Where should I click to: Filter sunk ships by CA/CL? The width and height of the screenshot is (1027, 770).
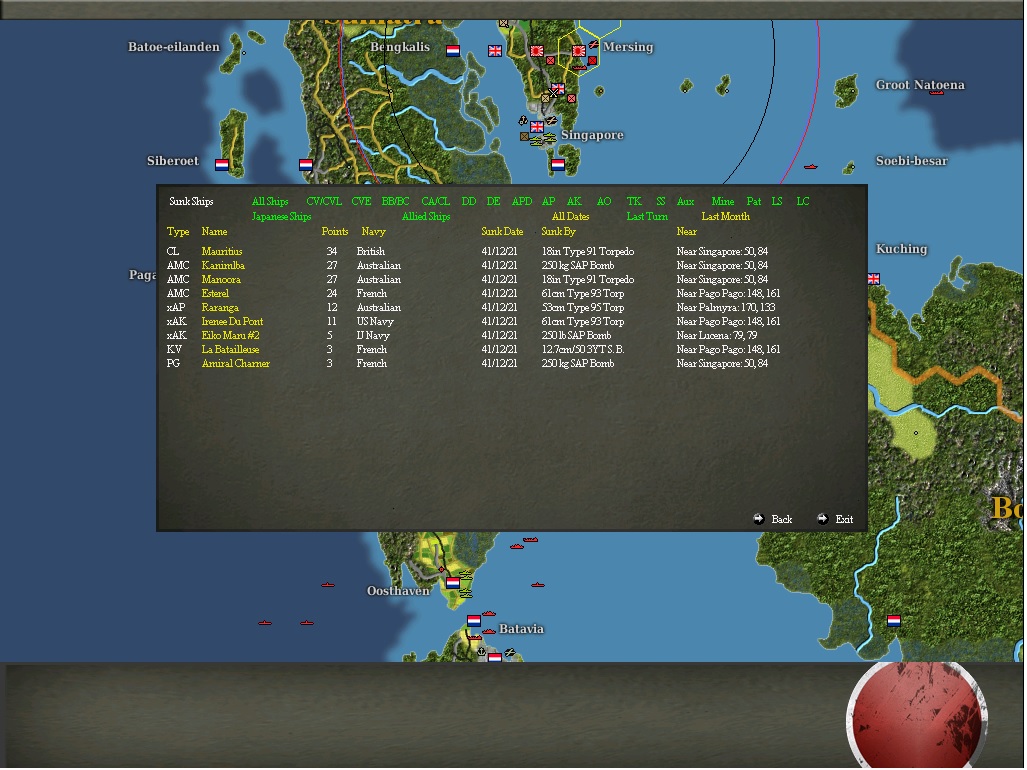[436, 202]
